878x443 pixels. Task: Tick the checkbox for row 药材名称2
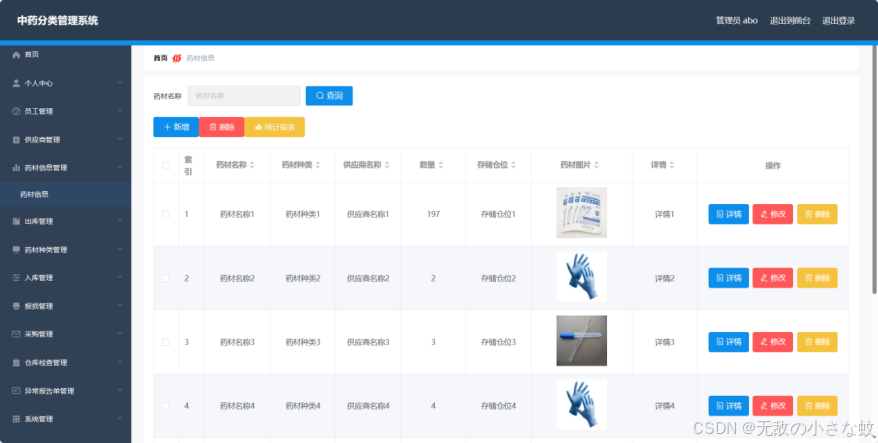coord(166,278)
